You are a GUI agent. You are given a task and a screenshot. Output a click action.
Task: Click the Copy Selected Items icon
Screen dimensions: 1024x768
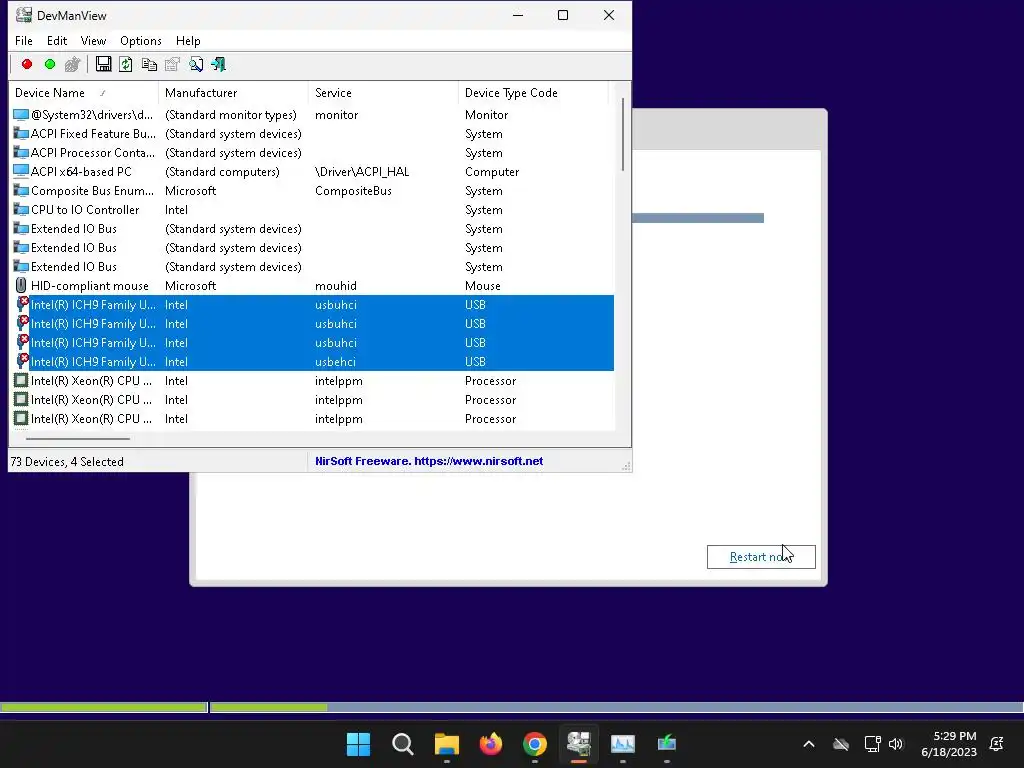tap(149, 64)
